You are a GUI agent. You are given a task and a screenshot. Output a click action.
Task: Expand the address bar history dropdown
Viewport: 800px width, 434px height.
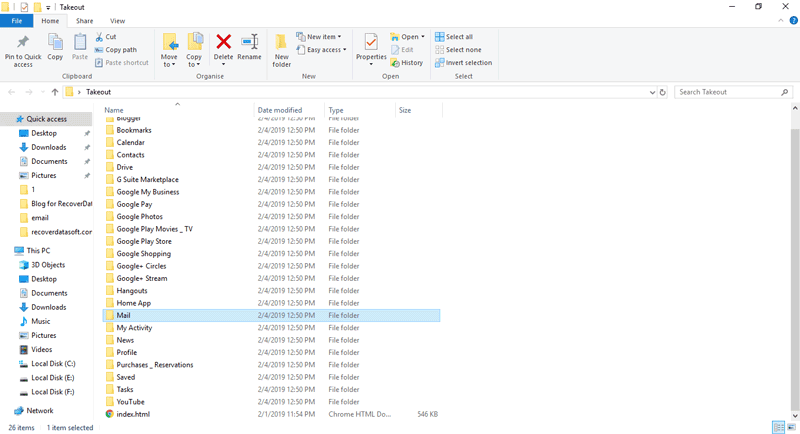(x=652, y=92)
